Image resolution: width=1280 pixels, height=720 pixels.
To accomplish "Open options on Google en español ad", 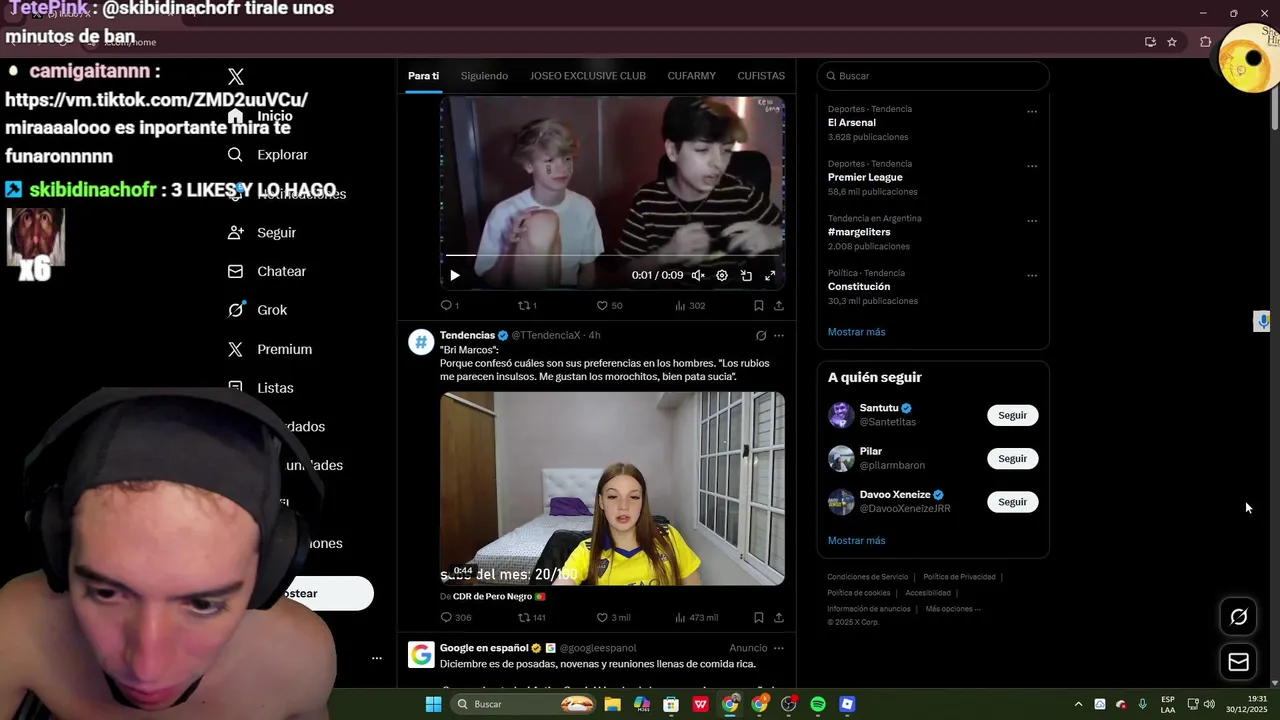I will click(779, 648).
